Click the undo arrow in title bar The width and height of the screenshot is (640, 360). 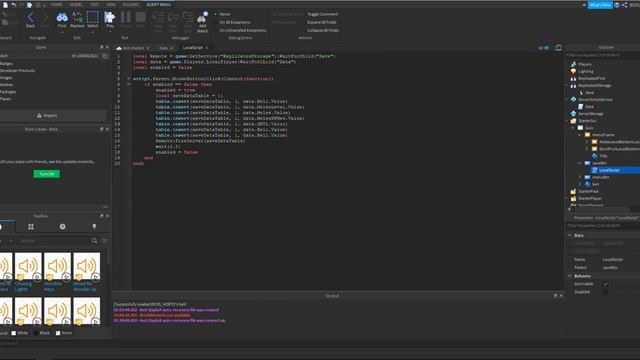coord(13,5)
